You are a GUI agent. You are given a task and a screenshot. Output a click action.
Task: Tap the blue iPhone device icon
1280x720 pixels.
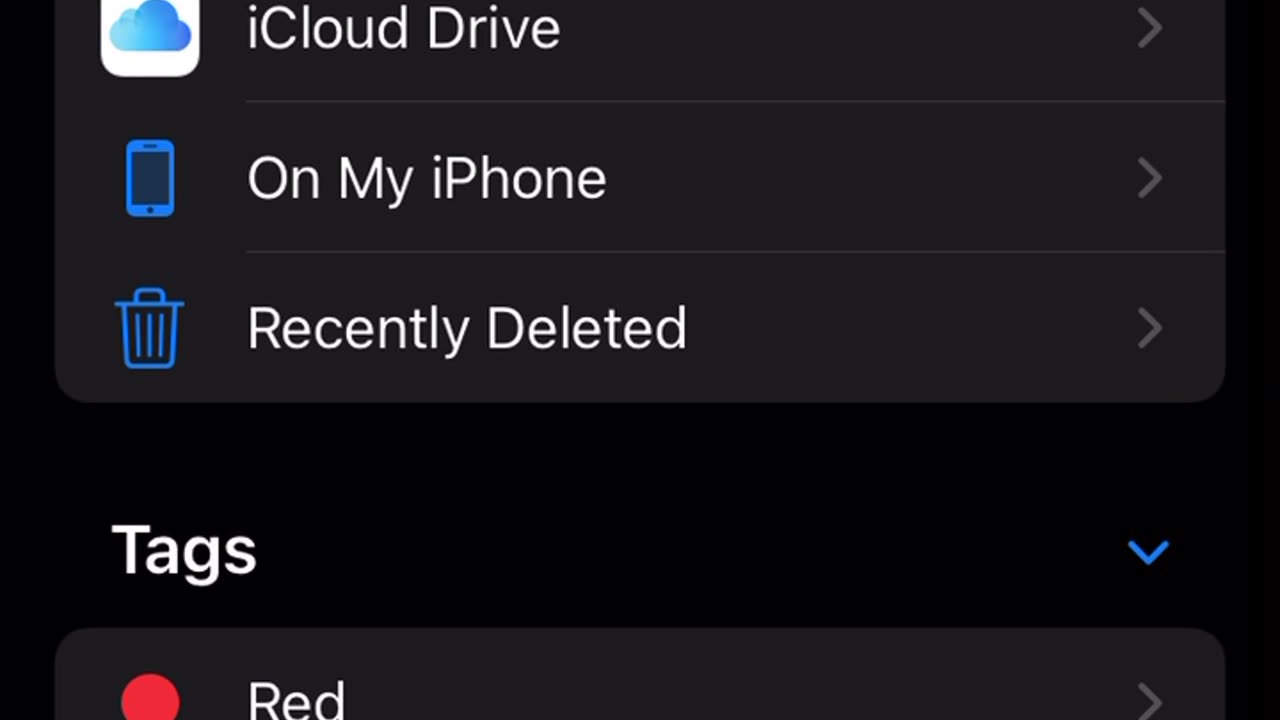(x=150, y=178)
